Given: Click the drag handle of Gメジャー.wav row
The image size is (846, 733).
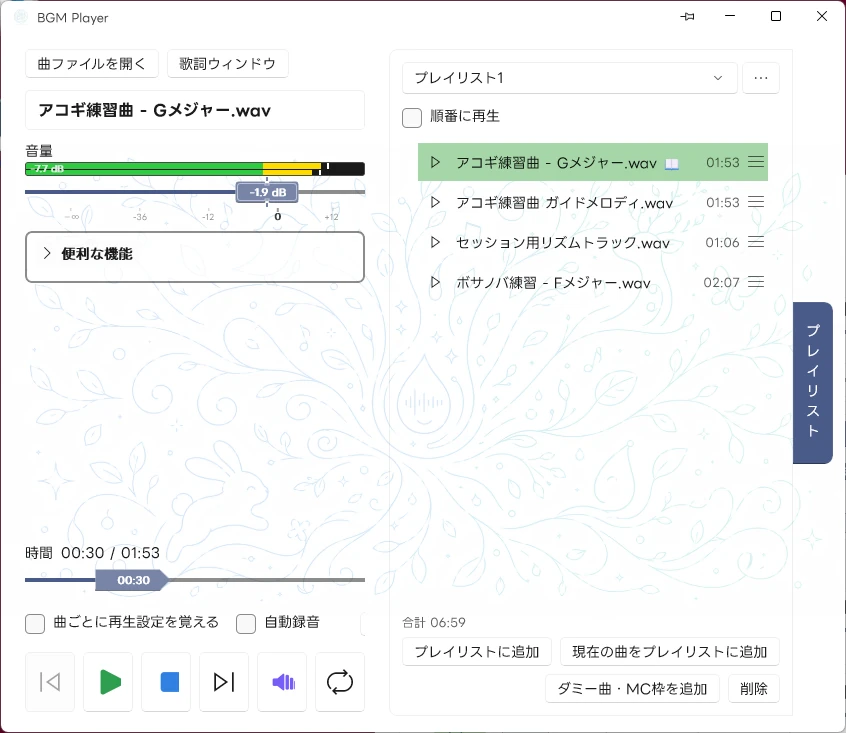Looking at the screenshot, I should 756,162.
